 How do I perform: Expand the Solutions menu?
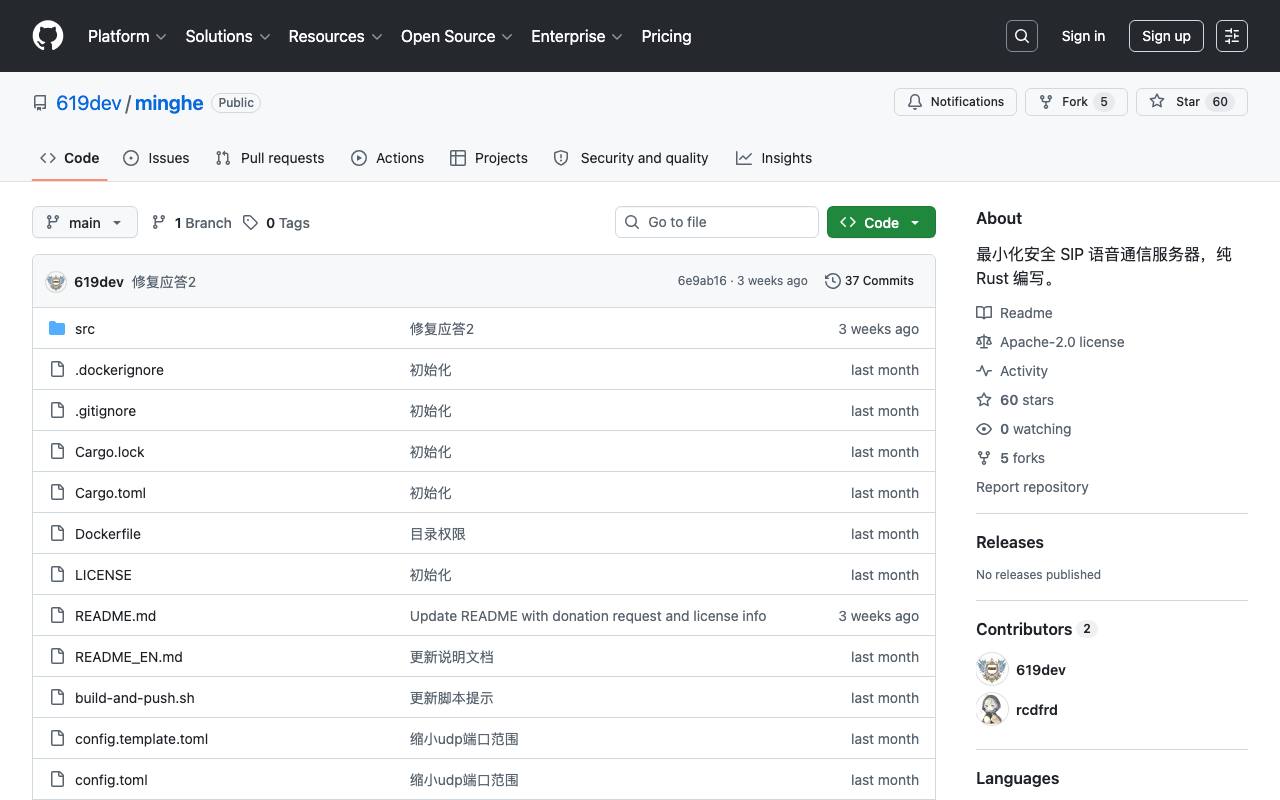pyautogui.click(x=228, y=36)
